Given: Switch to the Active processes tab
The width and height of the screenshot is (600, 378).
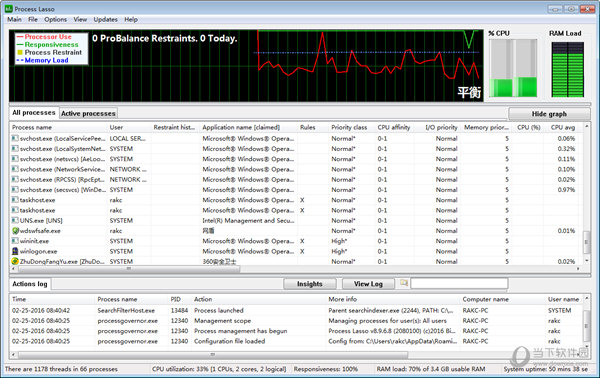Looking at the screenshot, I should click(88, 114).
